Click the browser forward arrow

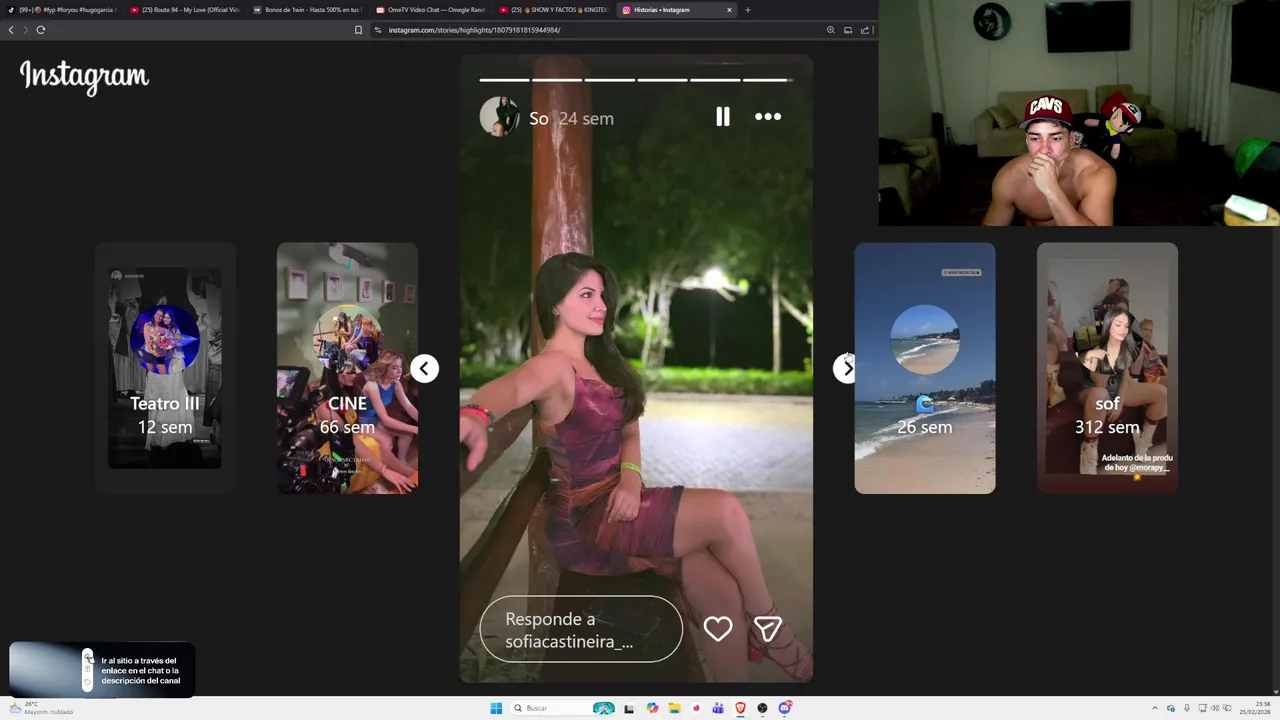pyautogui.click(x=25, y=30)
